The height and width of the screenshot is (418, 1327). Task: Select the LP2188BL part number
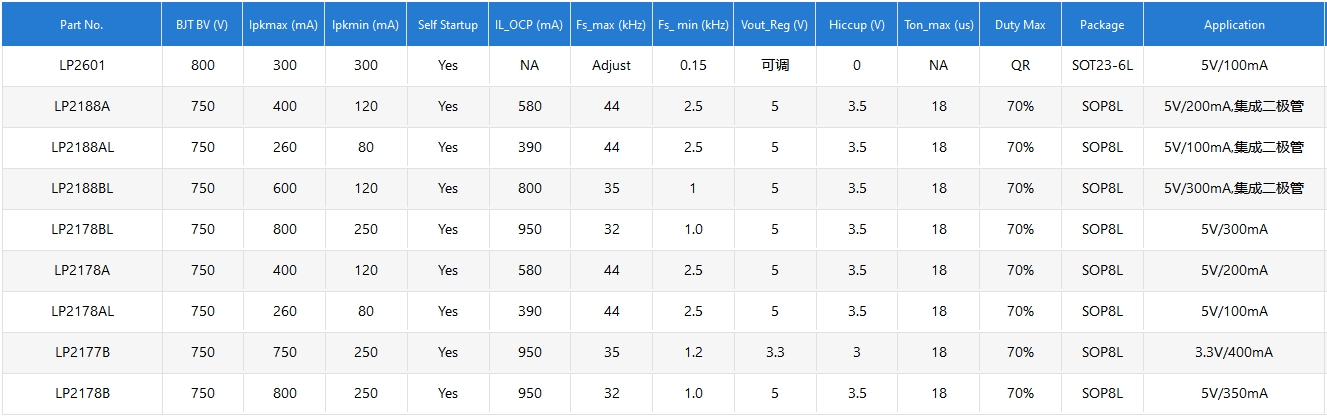pyautogui.click(x=82, y=188)
